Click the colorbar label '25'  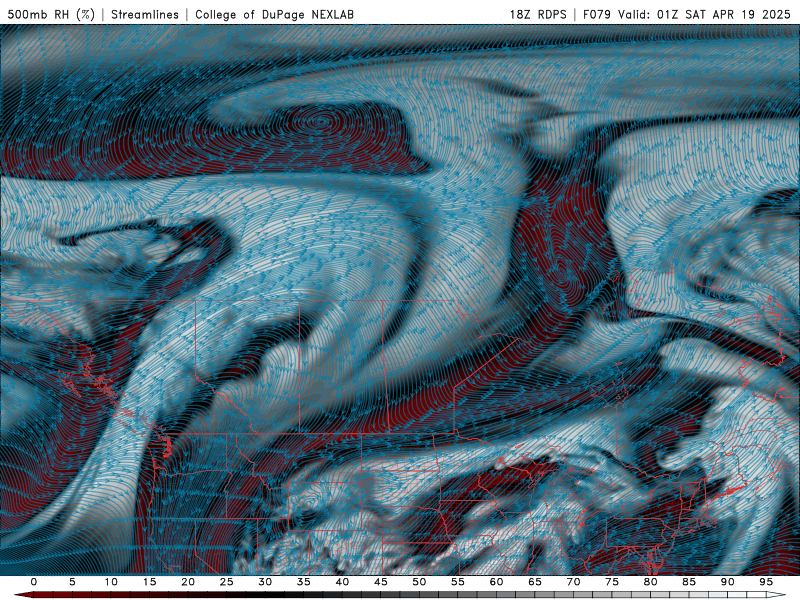click(227, 582)
